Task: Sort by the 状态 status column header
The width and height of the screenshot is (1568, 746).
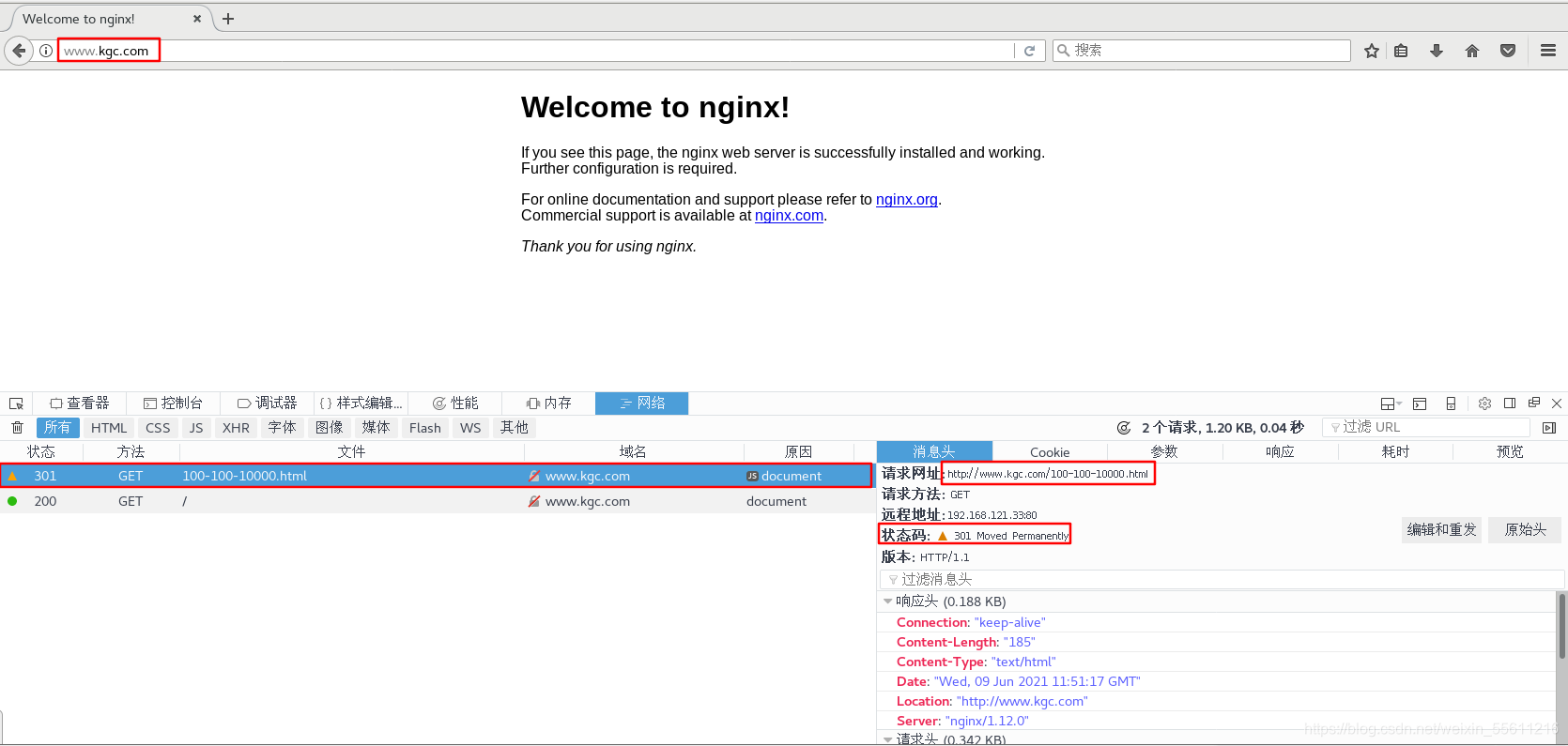Action: click(41, 452)
